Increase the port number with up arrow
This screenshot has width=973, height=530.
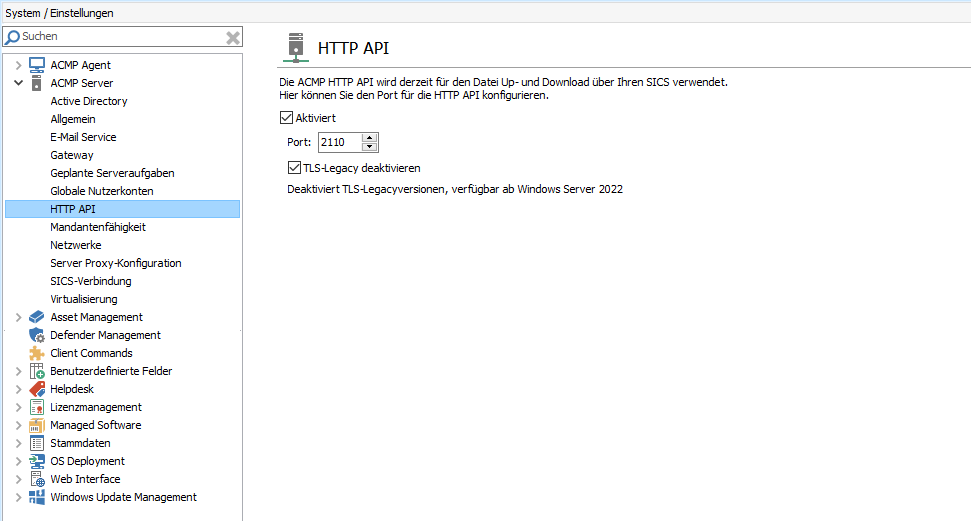(369, 138)
